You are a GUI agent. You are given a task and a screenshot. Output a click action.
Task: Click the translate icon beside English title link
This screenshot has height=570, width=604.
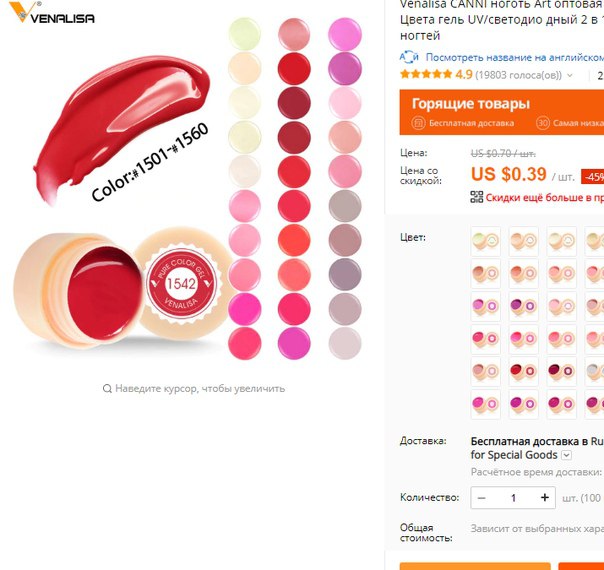click(x=409, y=57)
